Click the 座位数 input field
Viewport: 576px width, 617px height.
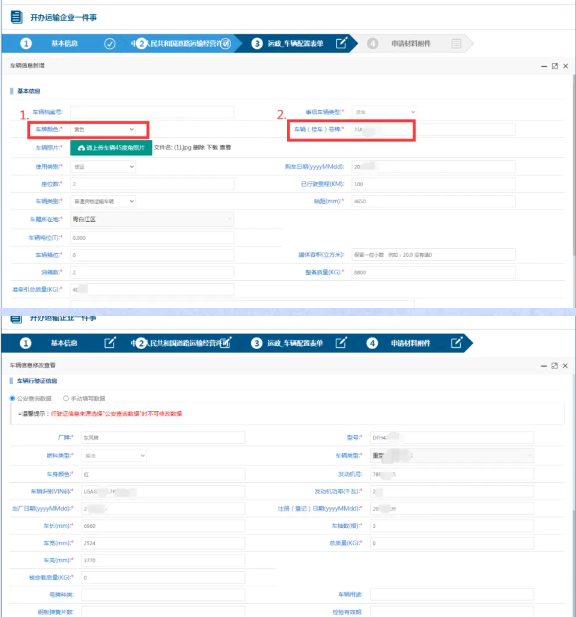(152, 184)
